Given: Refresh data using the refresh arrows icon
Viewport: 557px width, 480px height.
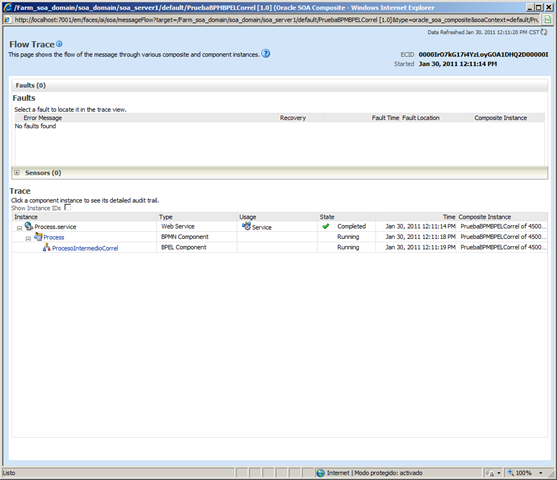Looking at the screenshot, I should pos(544,32).
